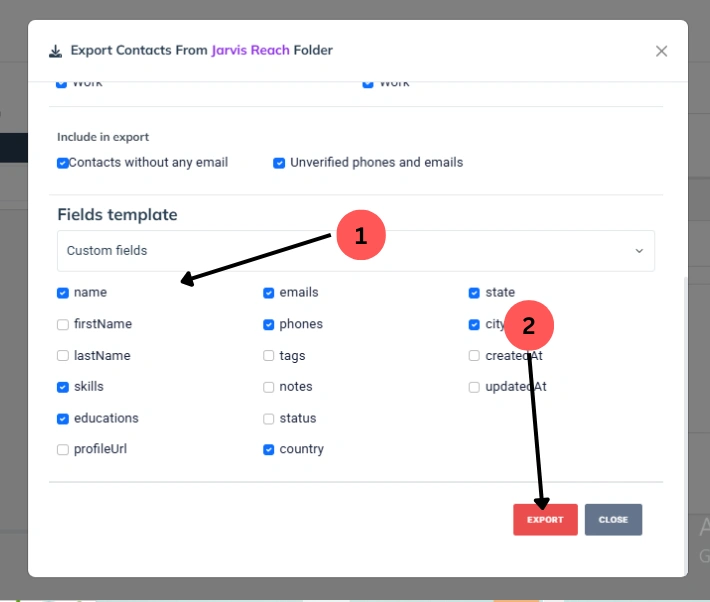
Task: Tick the updatedAt field checkbox
Action: tap(475, 387)
